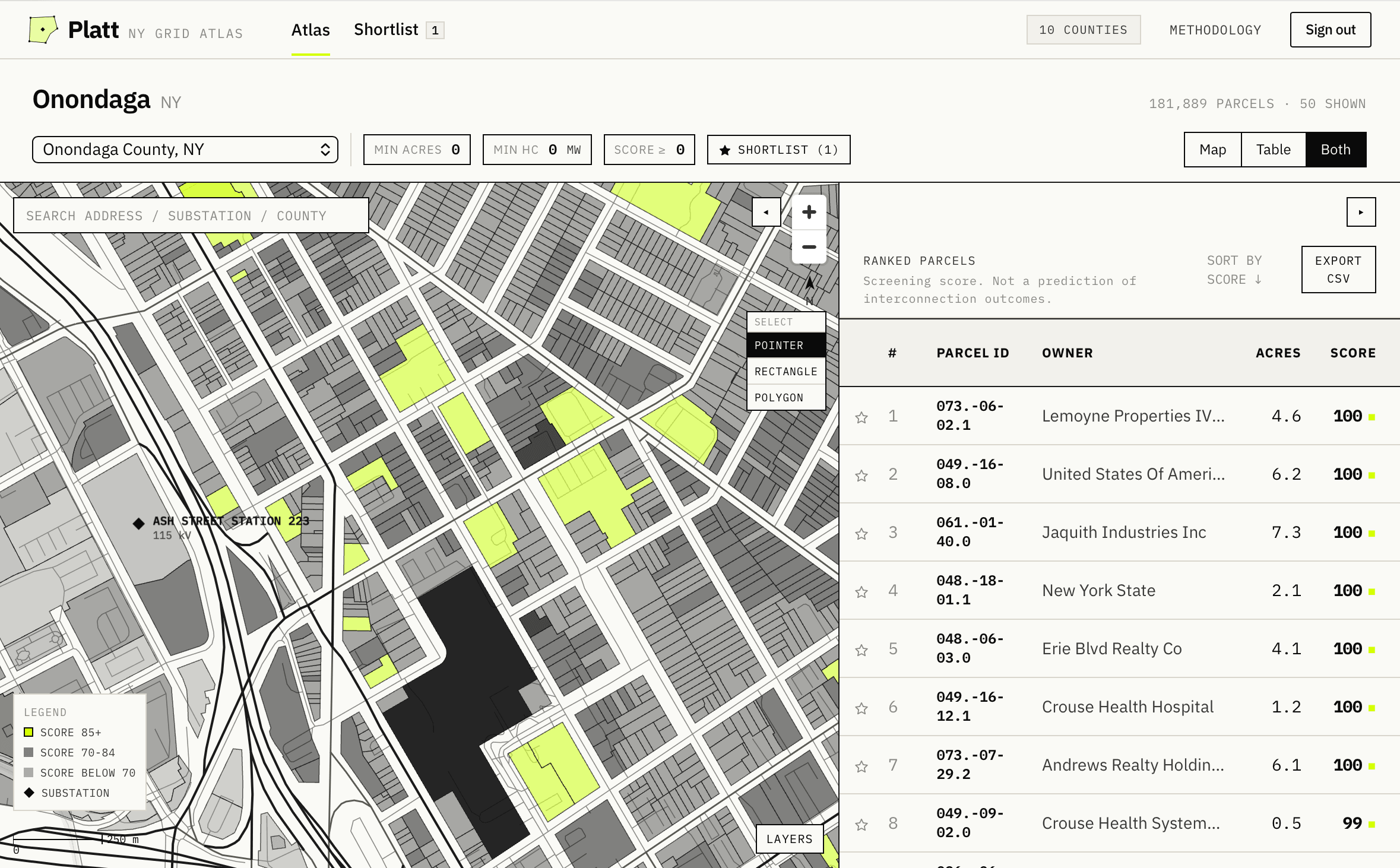Click Ash Street Station 223 substation marker
The height and width of the screenshot is (868, 1400).
138,523
